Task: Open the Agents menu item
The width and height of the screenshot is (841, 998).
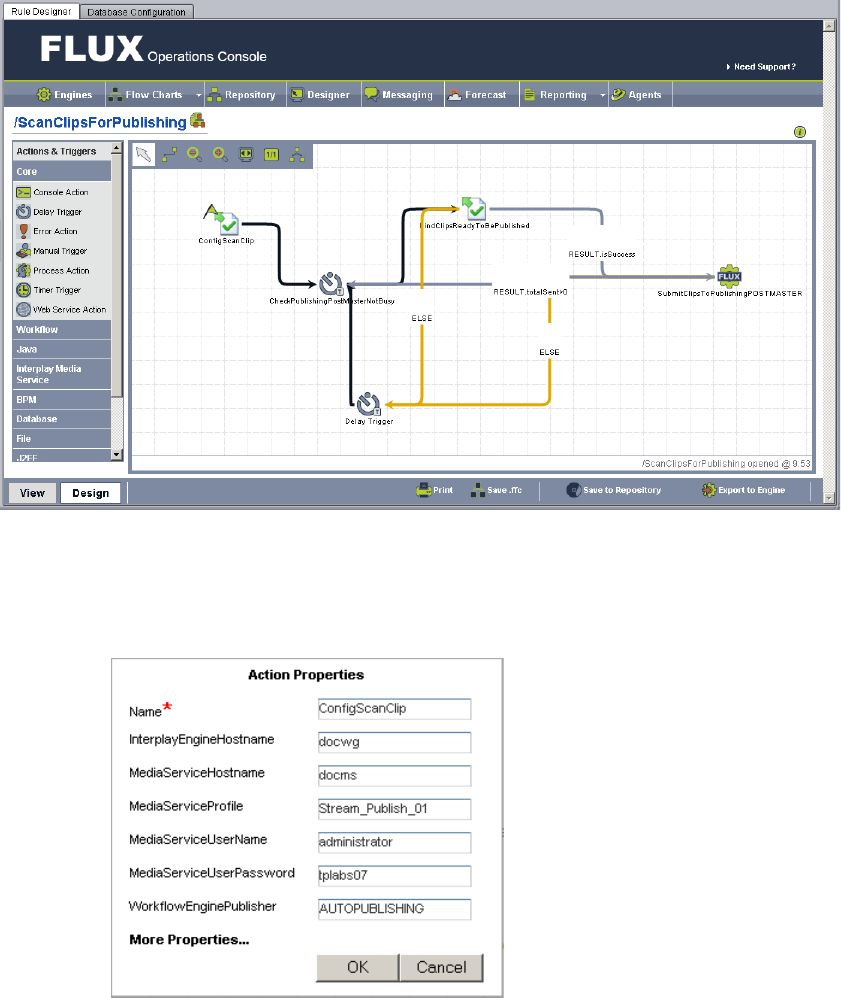Action: [x=637, y=95]
